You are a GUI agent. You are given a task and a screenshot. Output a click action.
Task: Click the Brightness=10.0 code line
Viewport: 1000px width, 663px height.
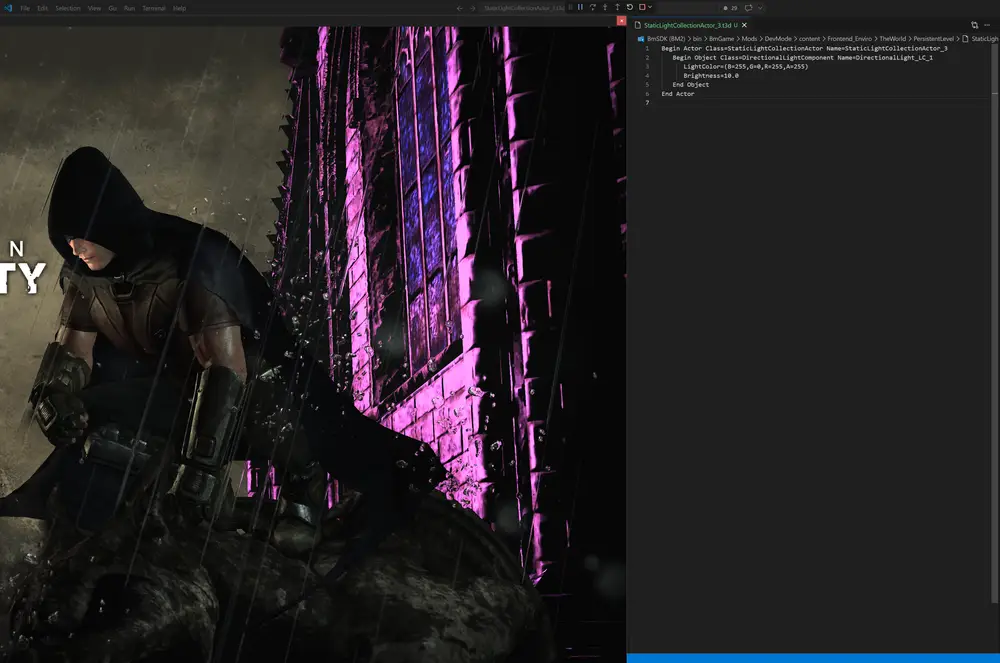tap(711, 75)
